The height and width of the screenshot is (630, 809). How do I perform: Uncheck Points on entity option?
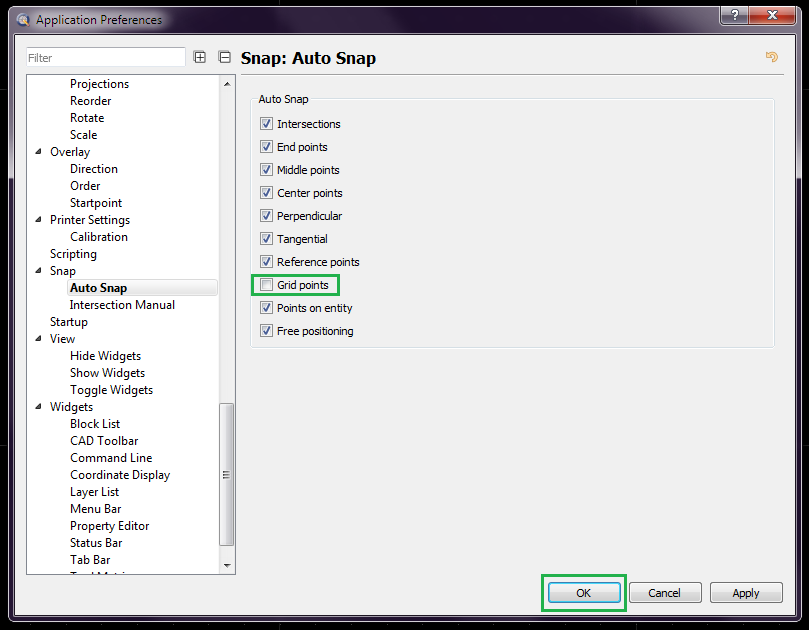(267, 308)
